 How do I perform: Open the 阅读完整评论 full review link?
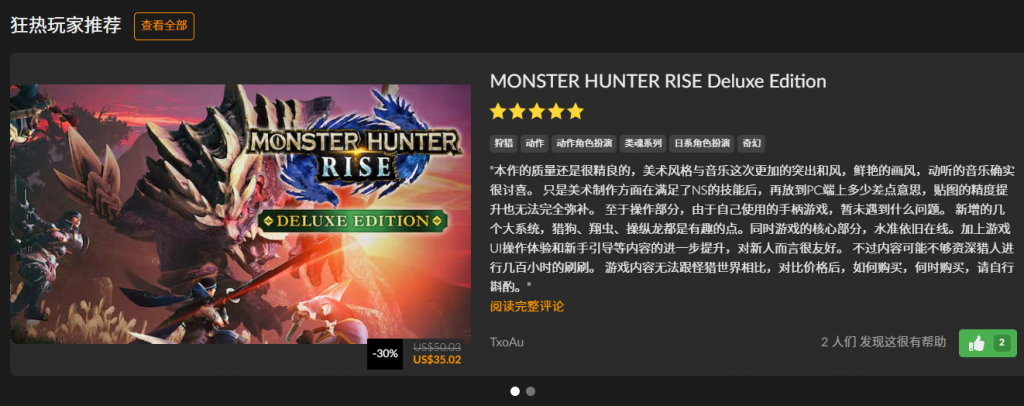tap(527, 306)
